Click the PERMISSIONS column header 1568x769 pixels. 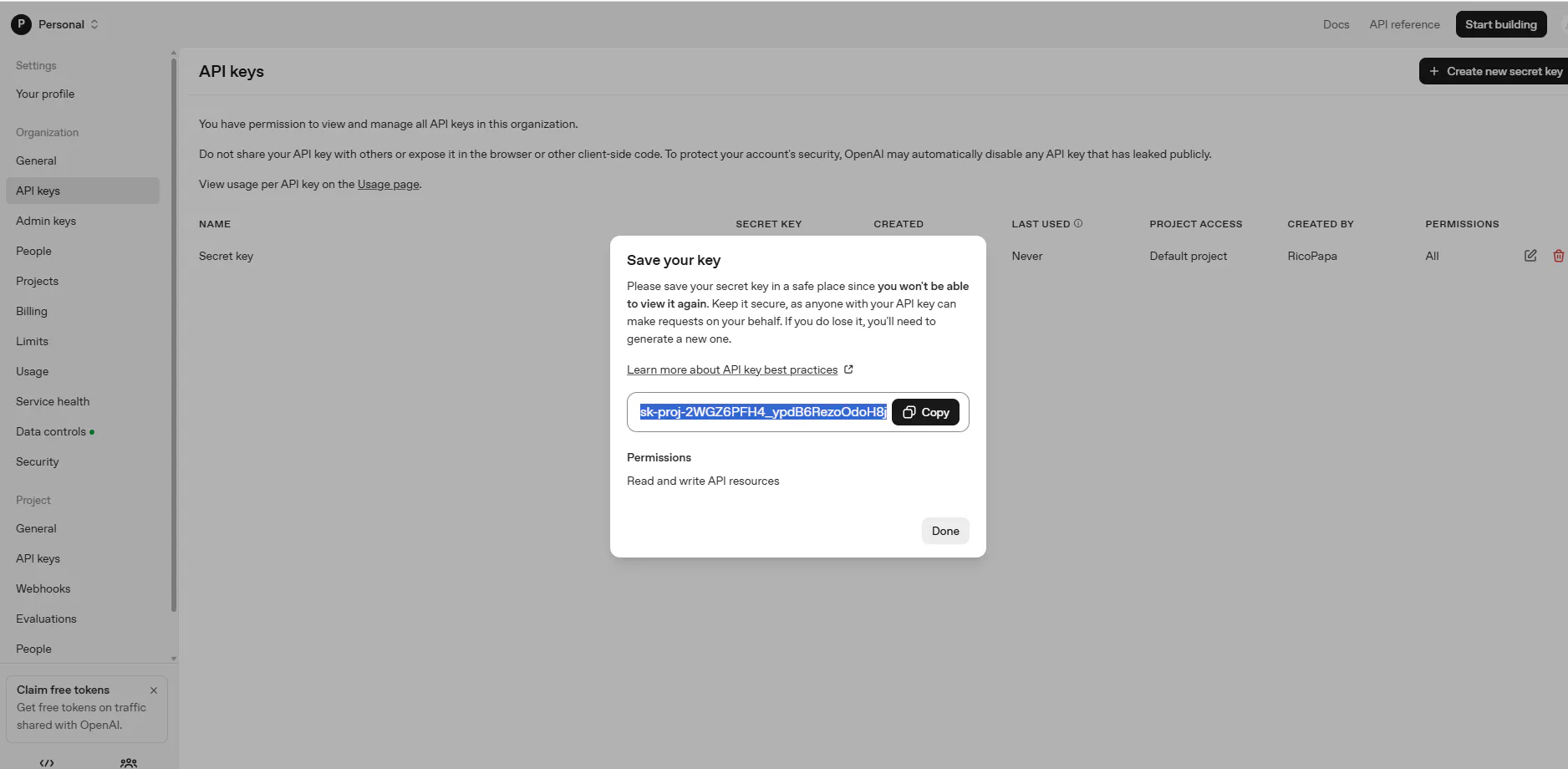point(1462,224)
